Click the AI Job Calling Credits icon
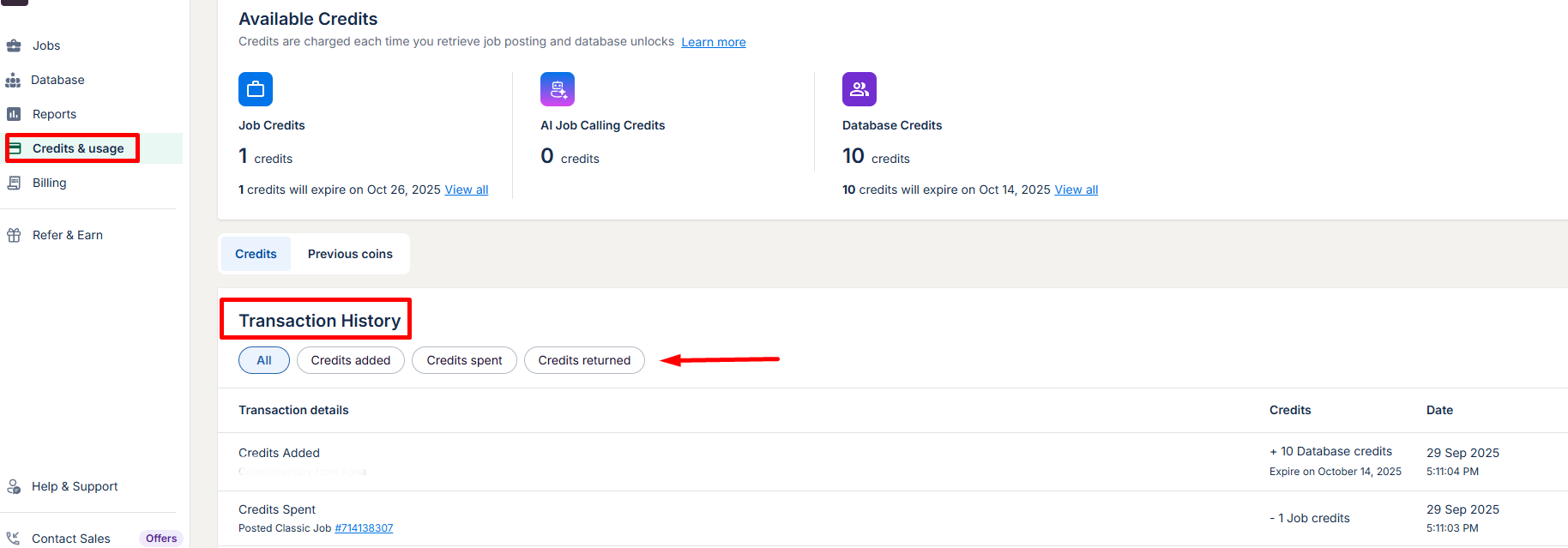 tap(558, 89)
